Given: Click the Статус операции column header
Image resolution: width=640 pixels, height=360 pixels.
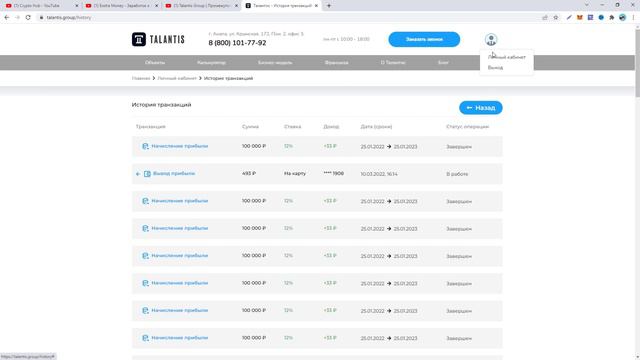Looking at the screenshot, I should pos(467,127).
